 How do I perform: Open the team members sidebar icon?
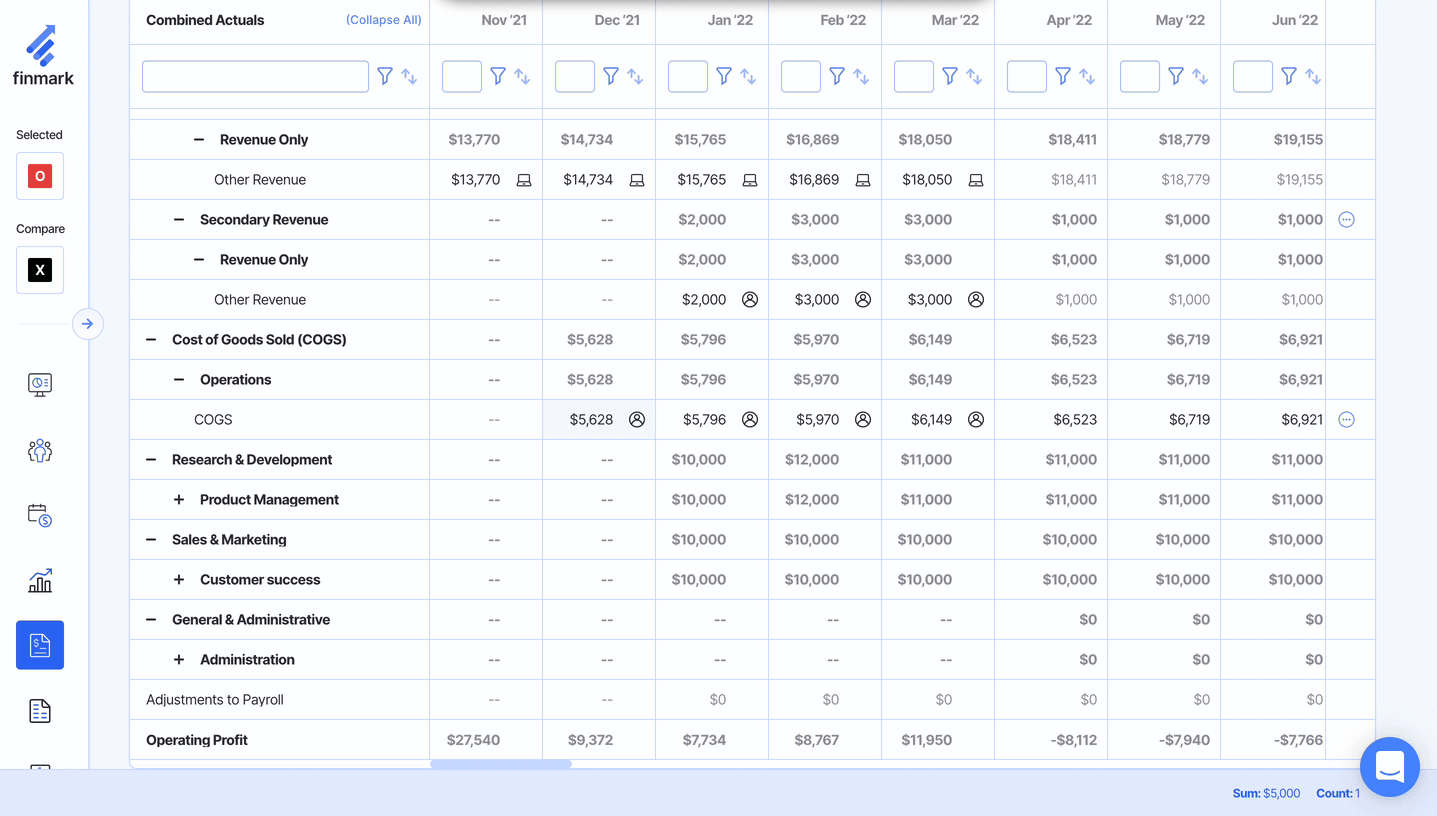pyautogui.click(x=40, y=451)
